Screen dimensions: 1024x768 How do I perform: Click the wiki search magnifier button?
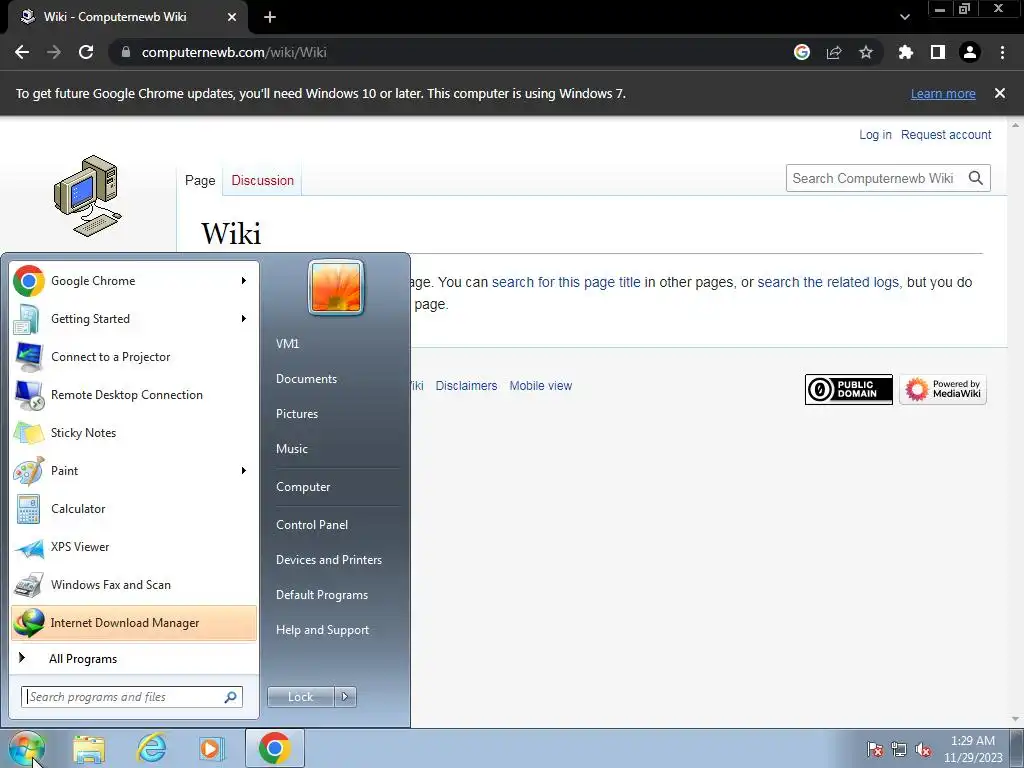[x=976, y=178]
